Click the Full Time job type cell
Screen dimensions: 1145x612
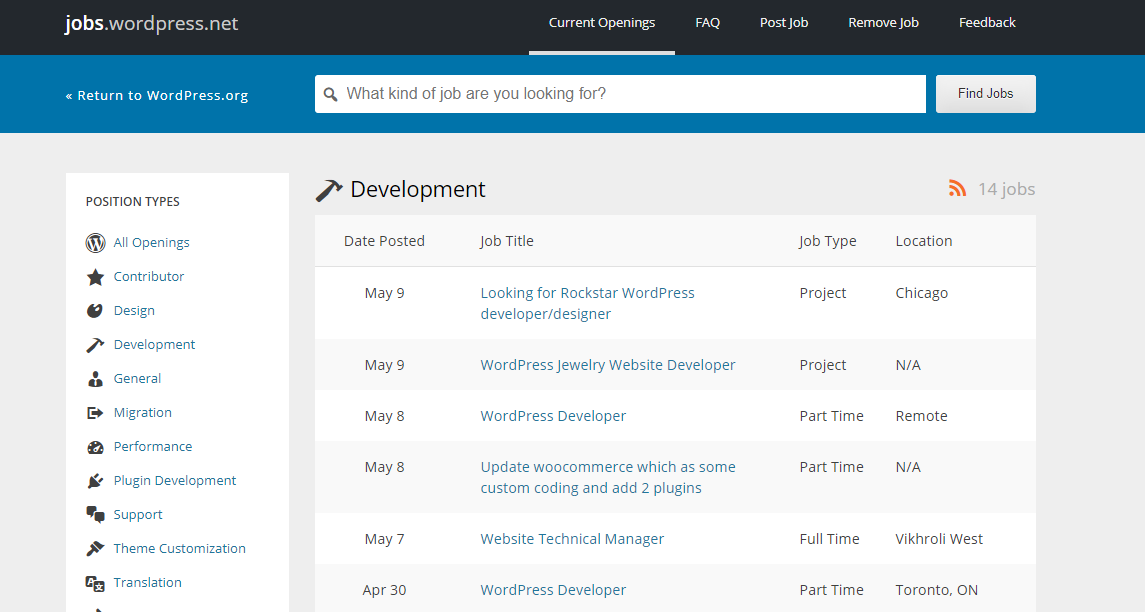(829, 539)
